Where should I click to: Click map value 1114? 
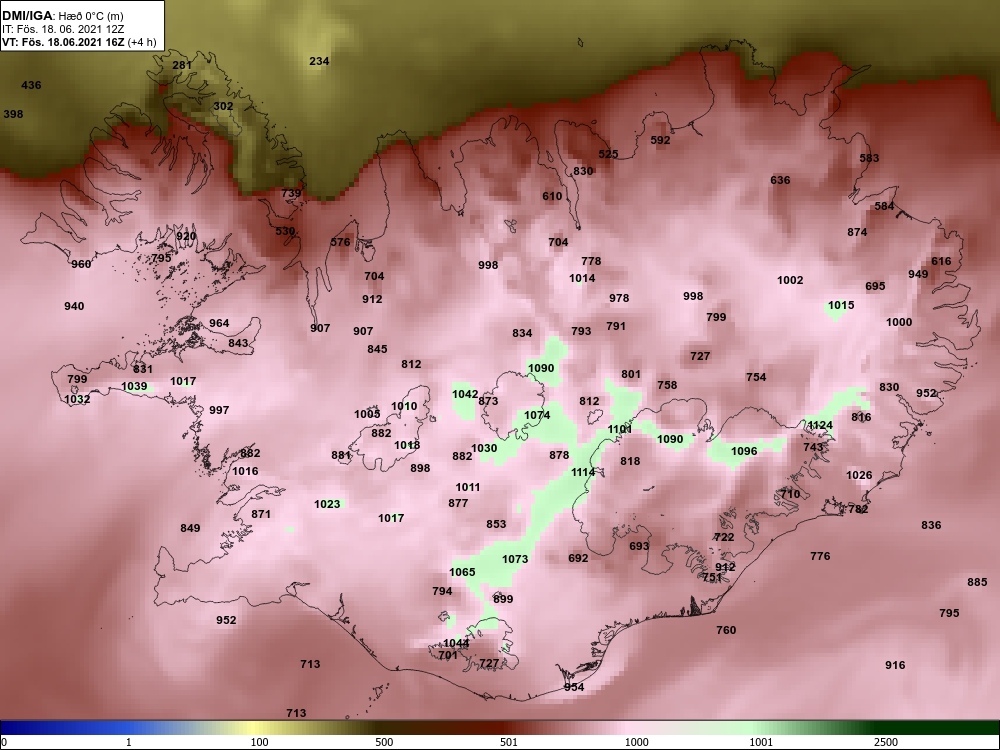point(583,472)
